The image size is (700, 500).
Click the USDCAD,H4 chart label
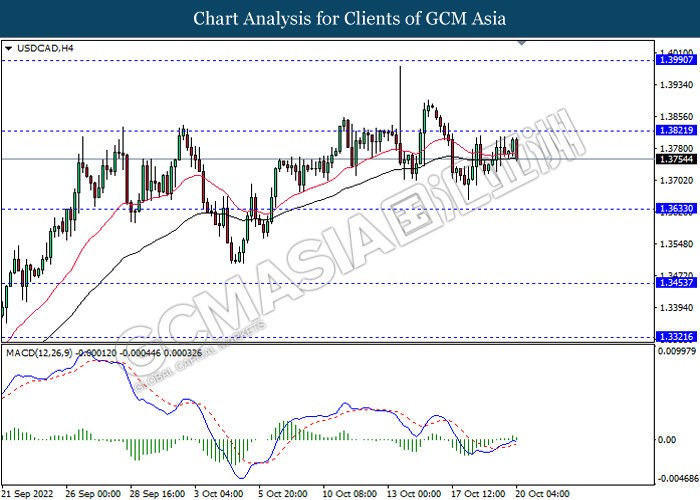tap(45, 48)
